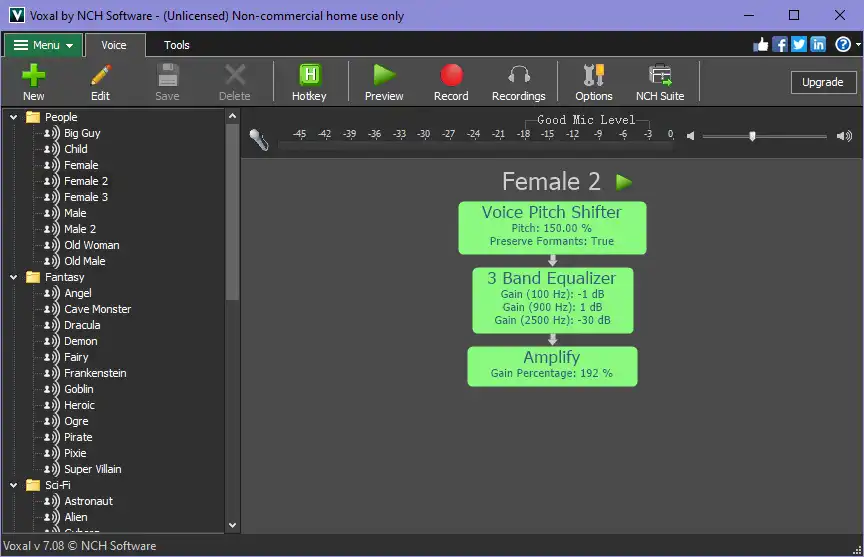Open 3 Band Equalizer effect block
Screen dimensions: 864x557
coord(553,300)
